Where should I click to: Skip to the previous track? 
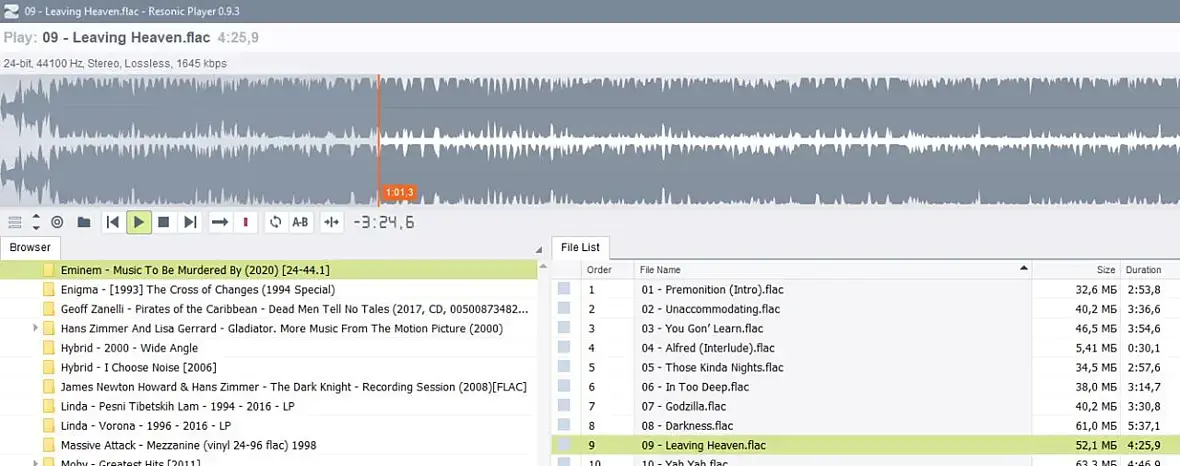point(113,222)
